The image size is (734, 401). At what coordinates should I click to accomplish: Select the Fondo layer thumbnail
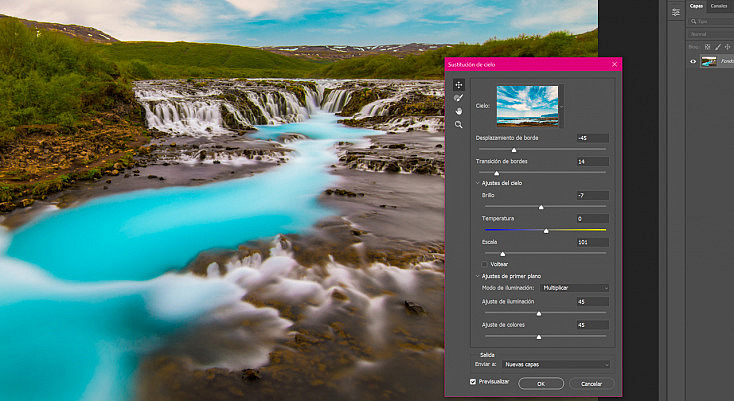click(x=709, y=61)
